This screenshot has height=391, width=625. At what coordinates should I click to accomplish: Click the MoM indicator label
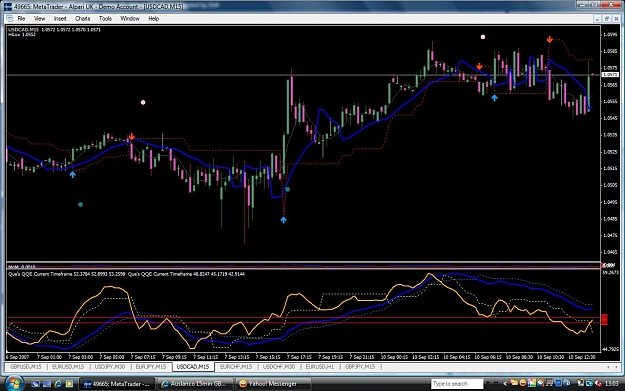pos(22,266)
